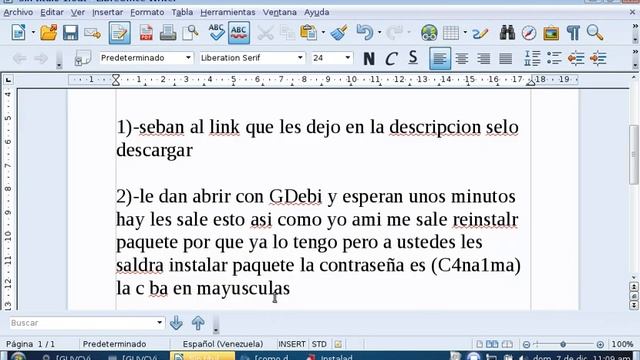Screen dimensions: 640x360
Task: Open the print preview icon
Action: (190, 33)
